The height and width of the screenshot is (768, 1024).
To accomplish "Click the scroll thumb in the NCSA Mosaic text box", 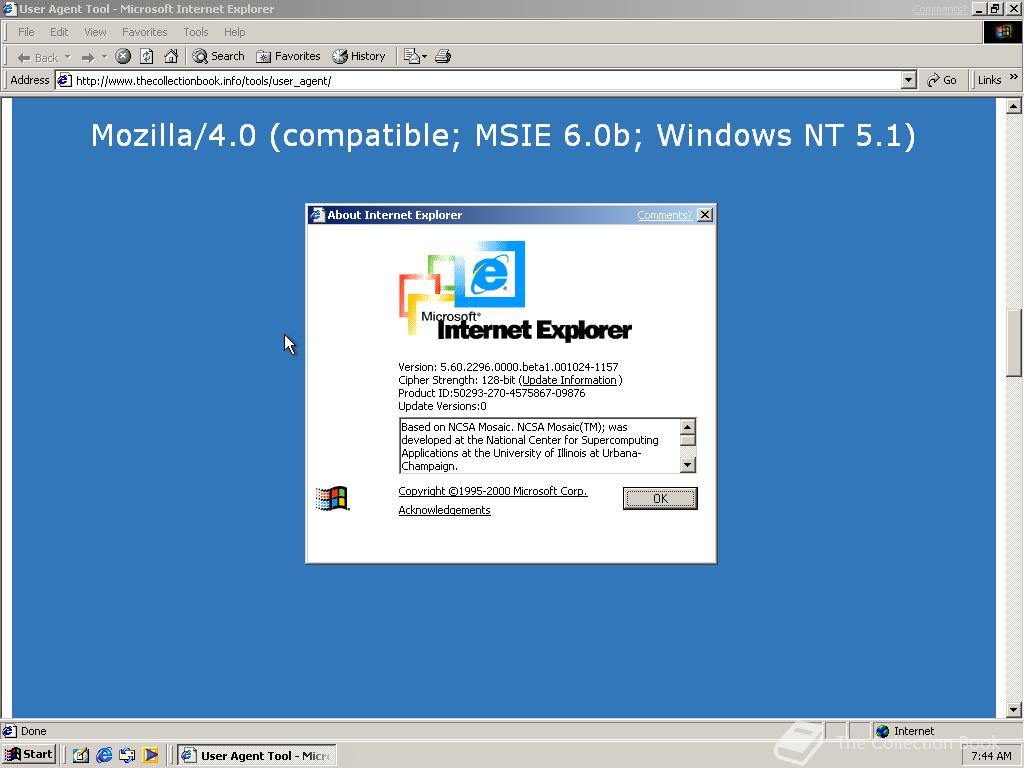I will pos(688,440).
